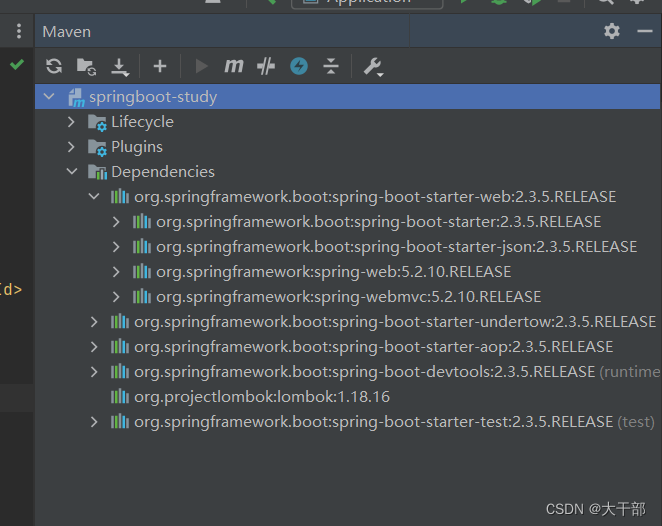Screen dimensions: 662x526
Task: Expand the Plugins node
Action: pyautogui.click(x=71, y=147)
